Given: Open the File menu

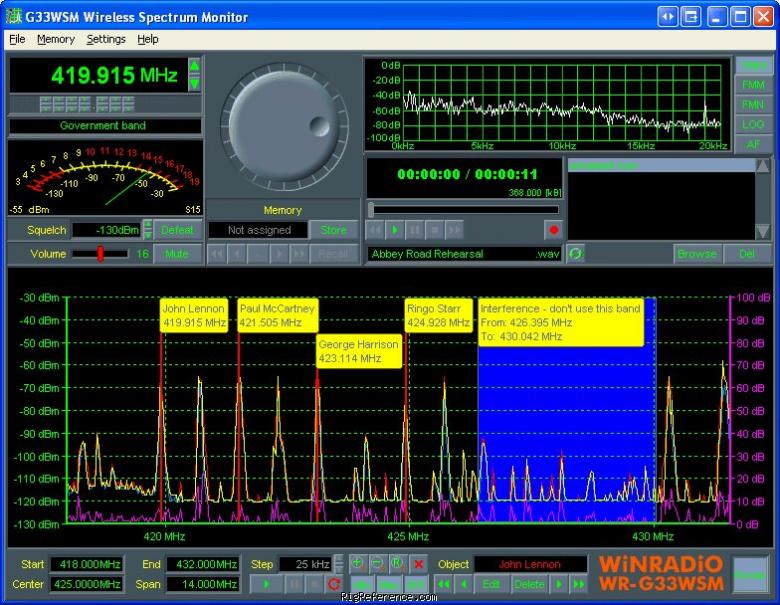Looking at the screenshot, I should point(17,39).
